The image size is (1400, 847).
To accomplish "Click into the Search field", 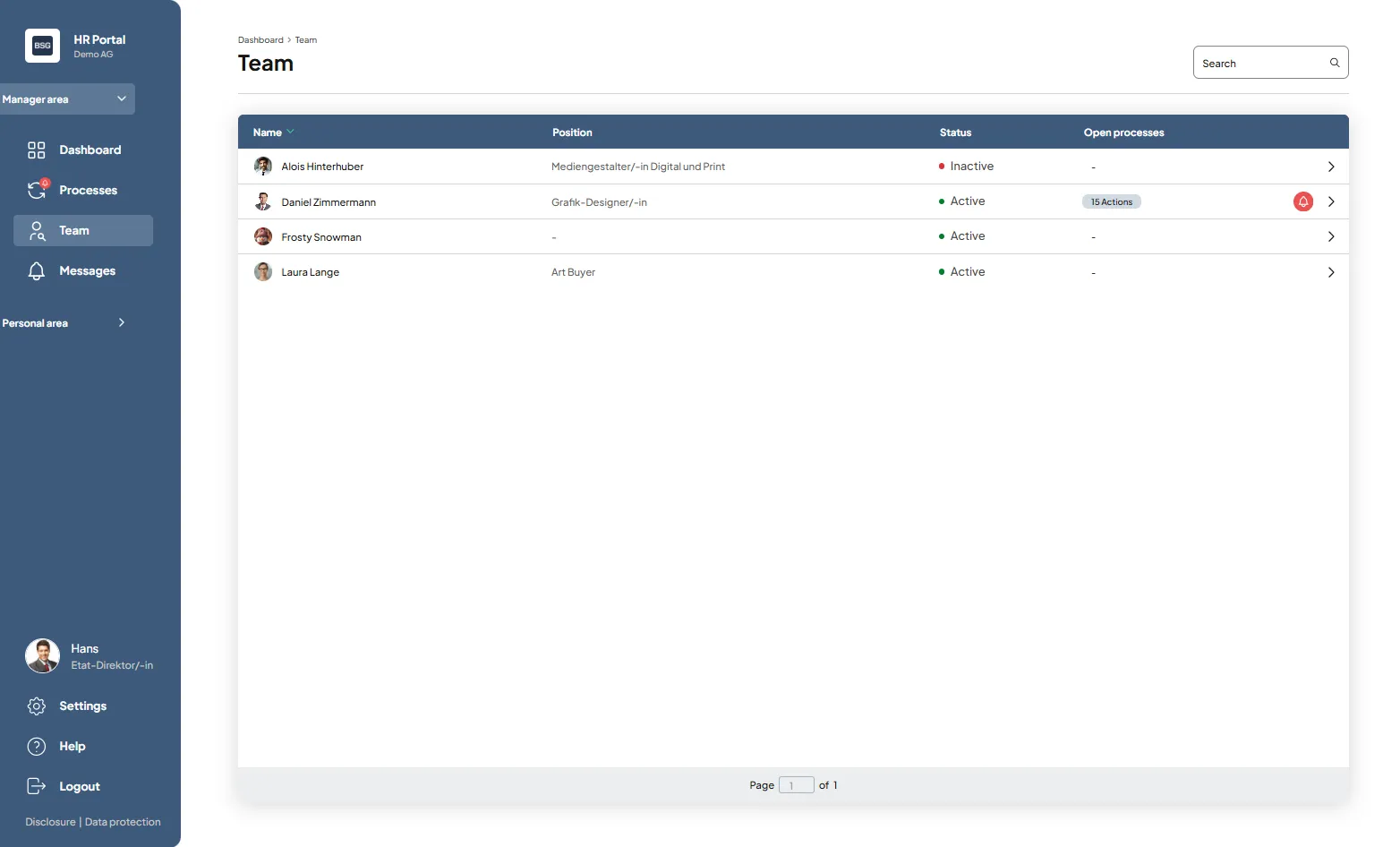I will click(1260, 63).
